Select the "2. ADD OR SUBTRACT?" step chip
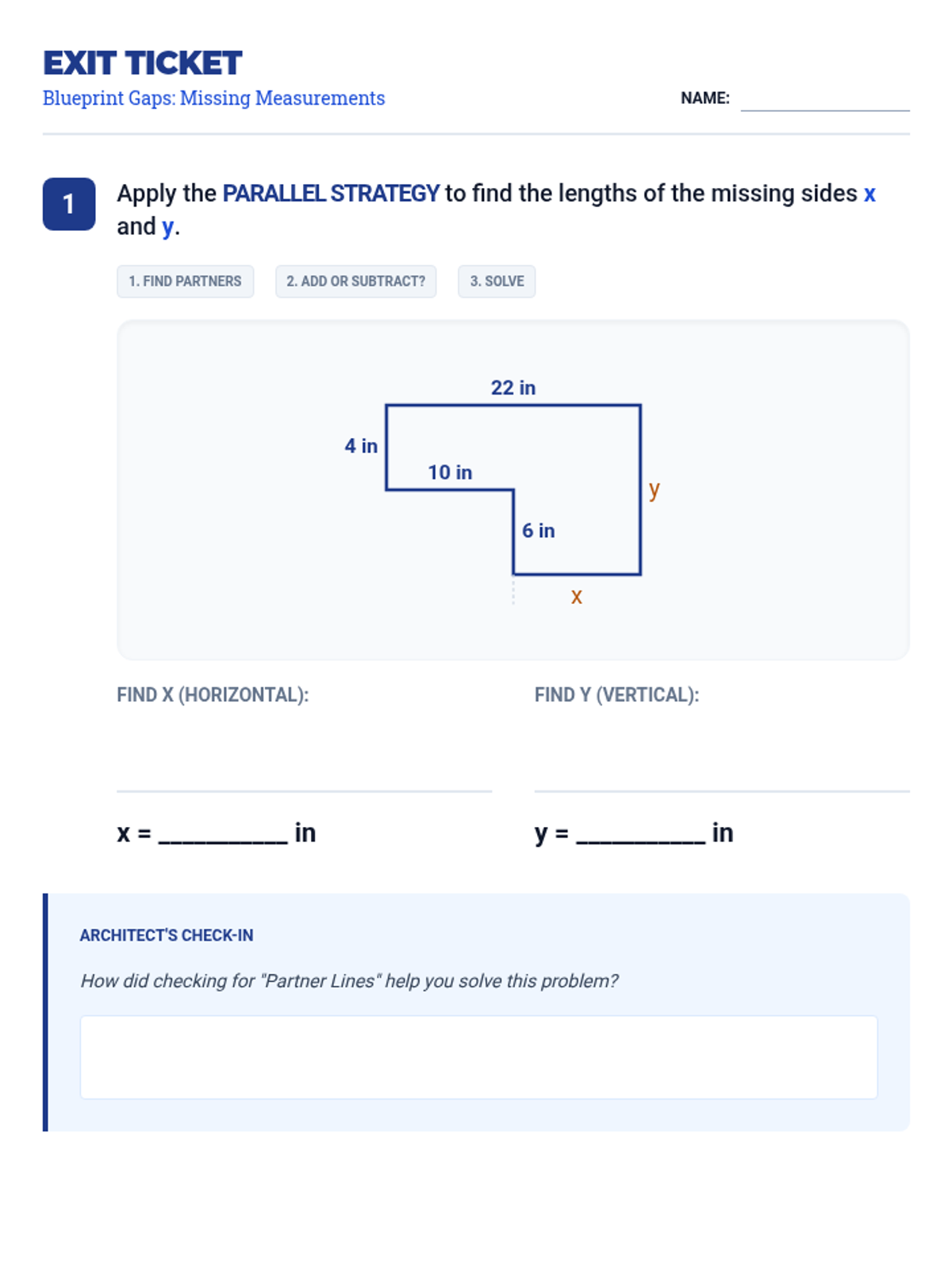Viewport: 952px width, 1270px height. click(355, 282)
